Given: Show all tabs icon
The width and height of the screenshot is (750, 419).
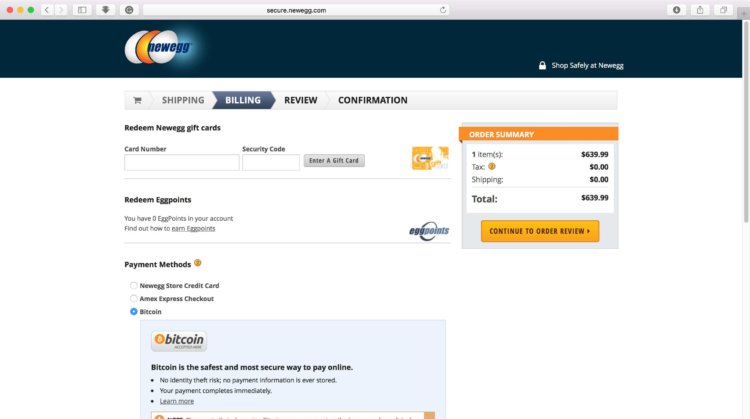Looking at the screenshot, I should (x=723, y=10).
